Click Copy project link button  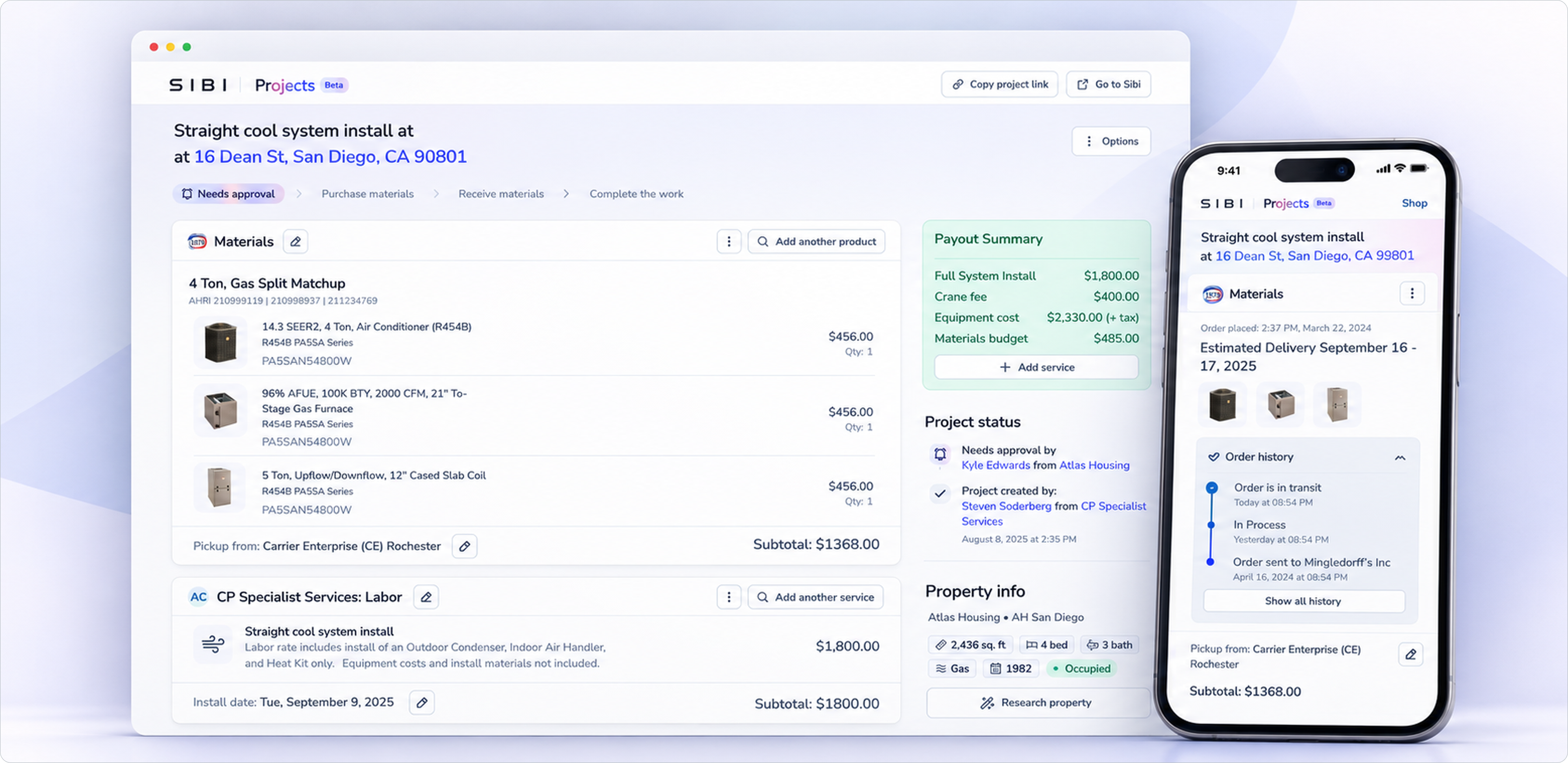pyautogui.click(x=999, y=84)
